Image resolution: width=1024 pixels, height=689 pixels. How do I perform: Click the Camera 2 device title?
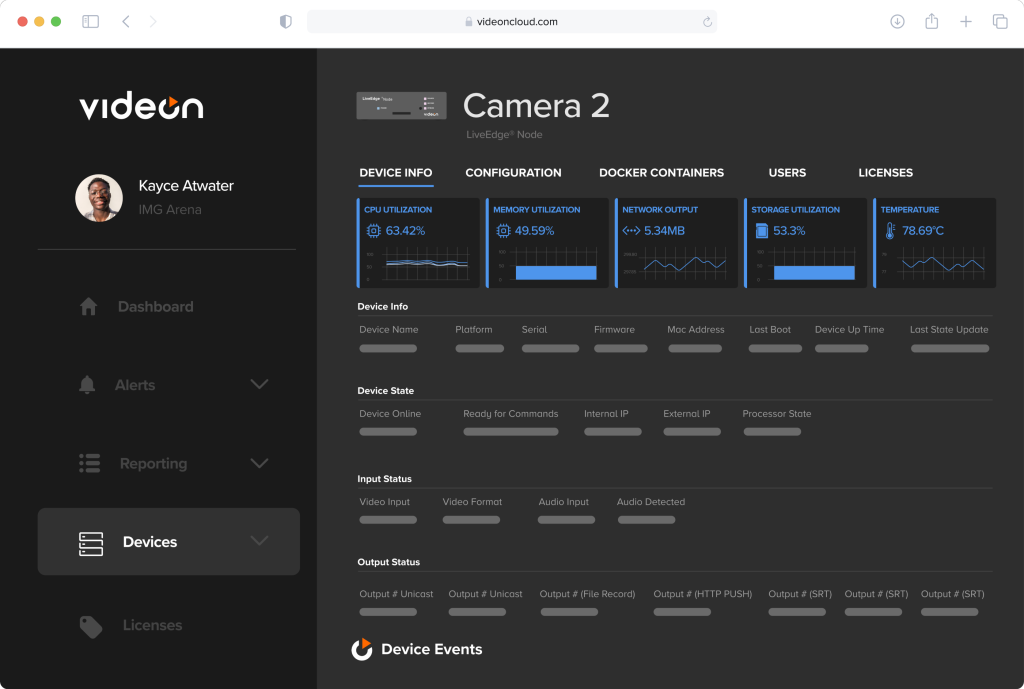[x=536, y=105]
